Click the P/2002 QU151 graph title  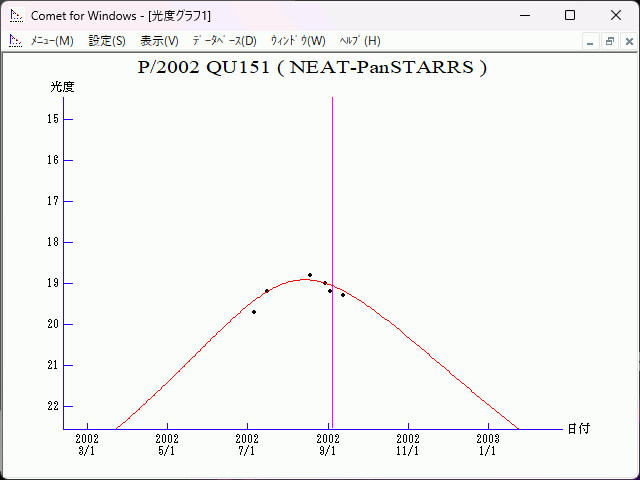312,68
